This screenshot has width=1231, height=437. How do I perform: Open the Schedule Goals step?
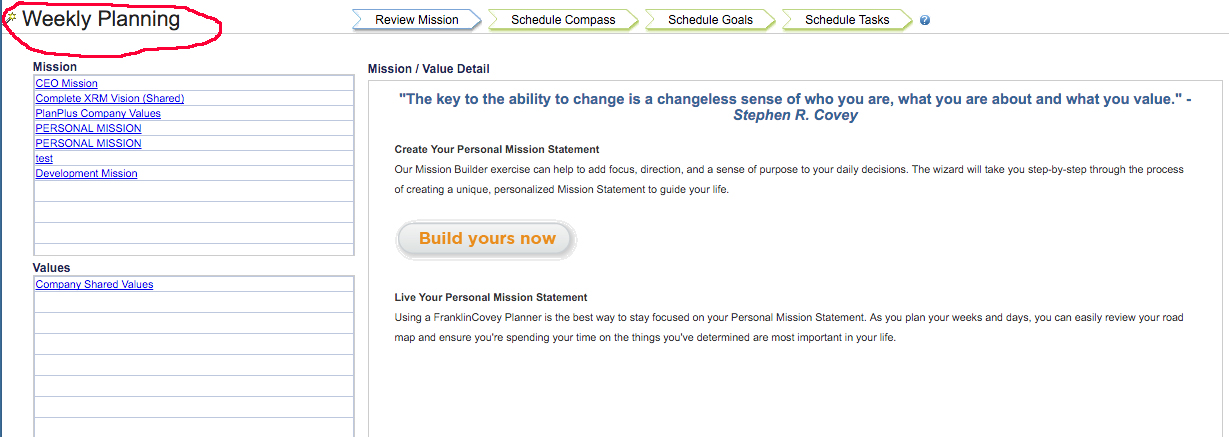(710, 20)
